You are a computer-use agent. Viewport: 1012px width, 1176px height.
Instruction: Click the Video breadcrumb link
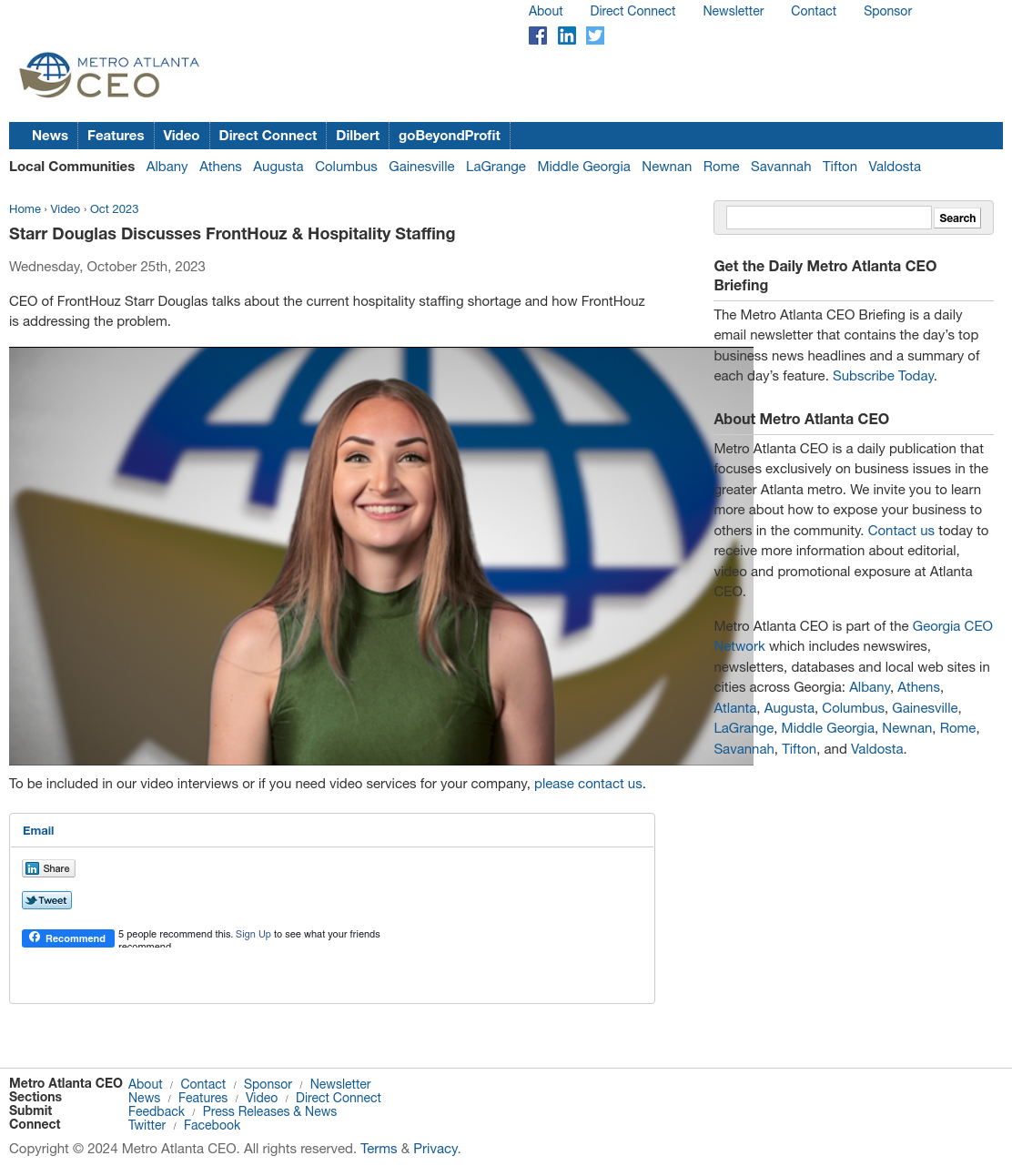point(66,209)
